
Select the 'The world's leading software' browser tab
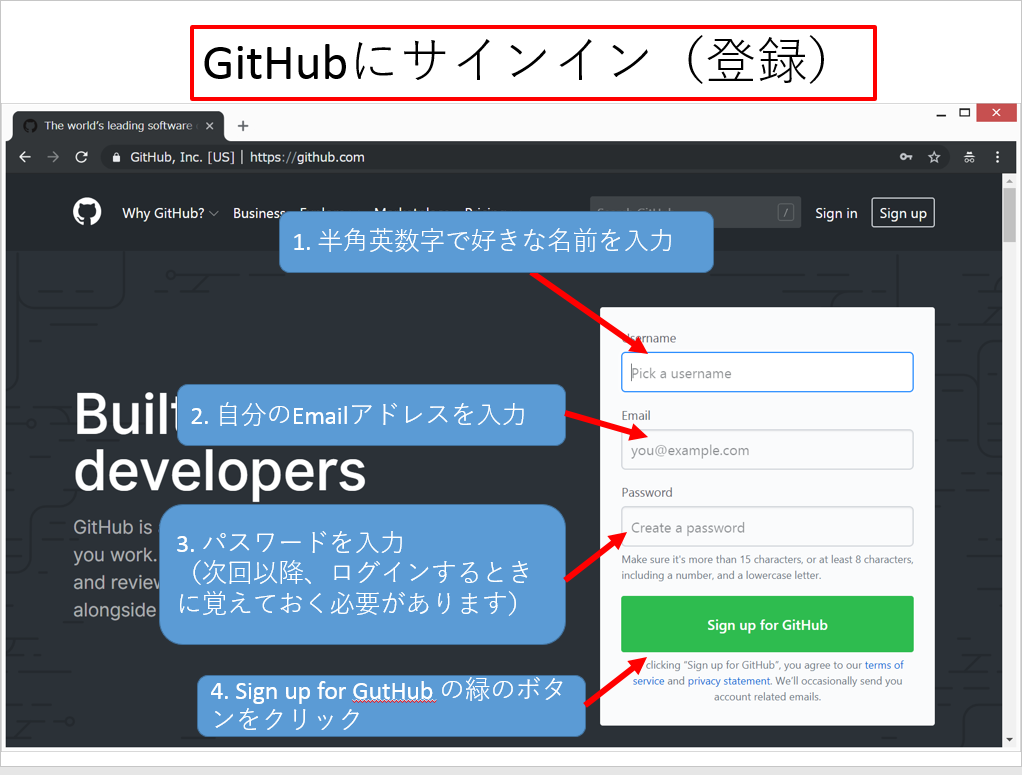110,126
